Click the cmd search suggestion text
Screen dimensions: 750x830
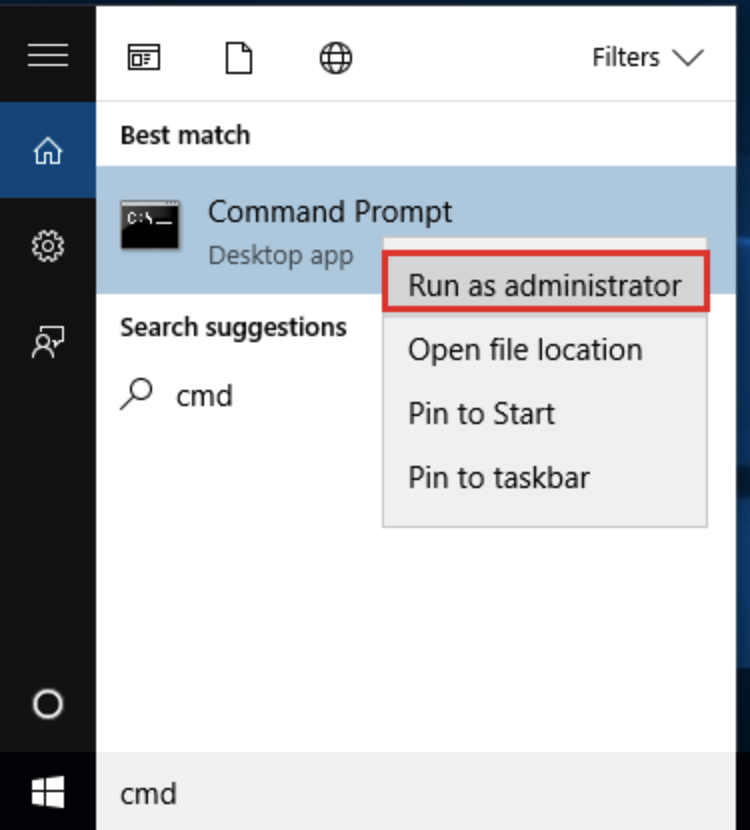pyautogui.click(x=204, y=396)
